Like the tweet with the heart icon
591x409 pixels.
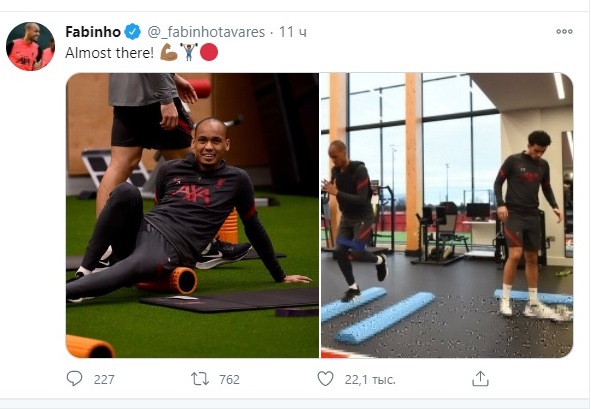[325, 378]
